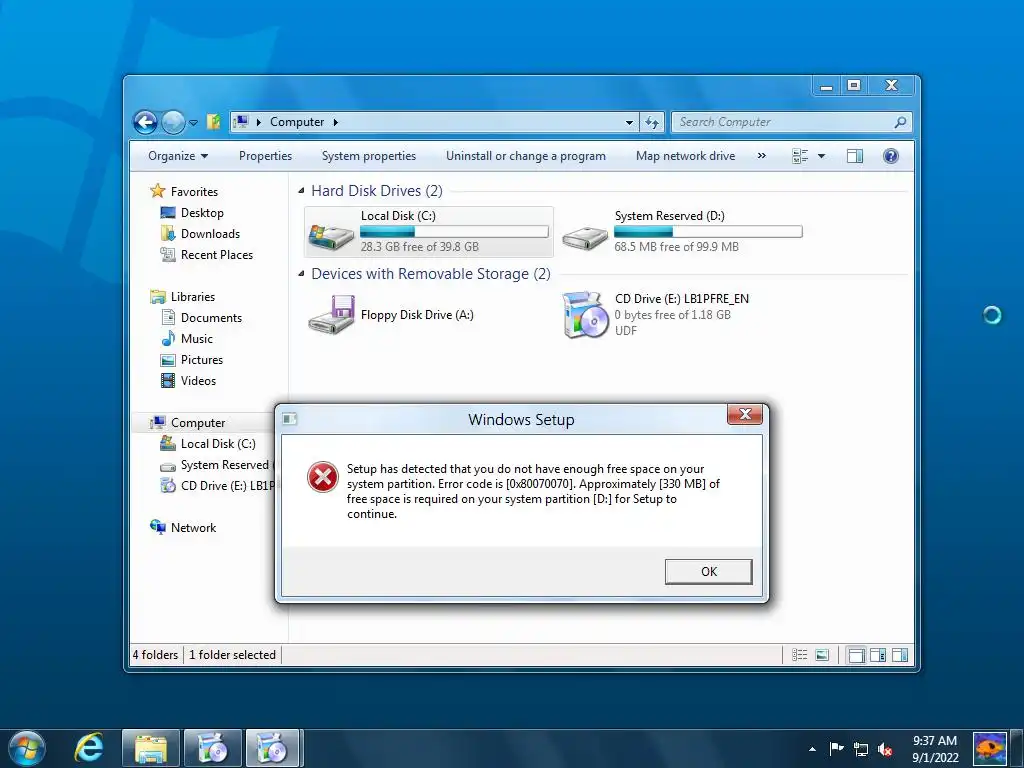Show hidden tray icons arrow

tap(812, 749)
